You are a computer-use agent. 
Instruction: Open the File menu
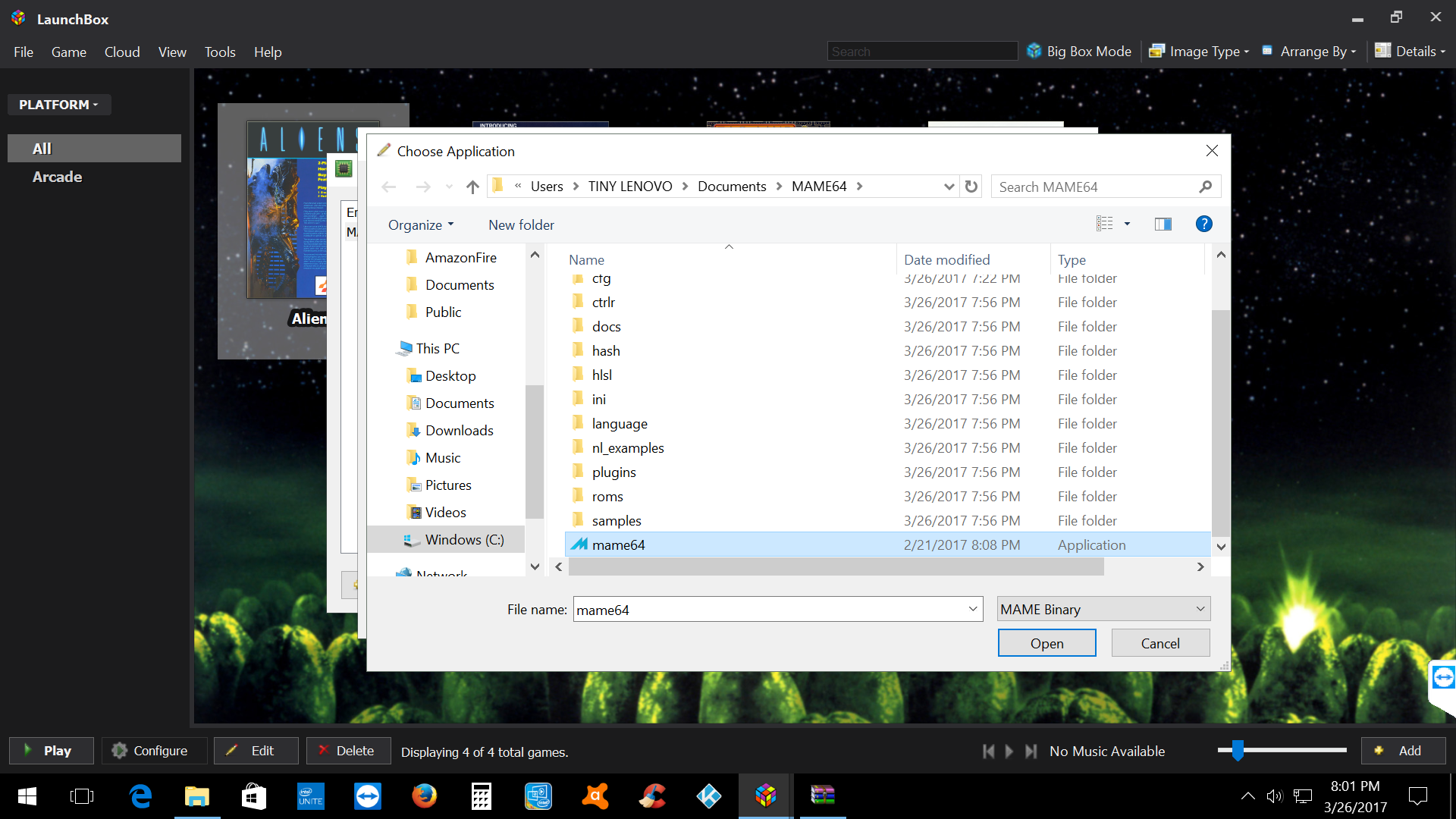tap(24, 52)
